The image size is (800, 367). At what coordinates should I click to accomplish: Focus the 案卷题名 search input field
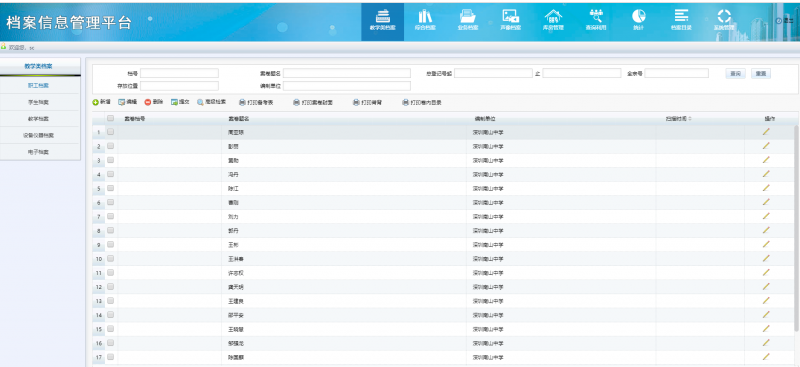347,74
